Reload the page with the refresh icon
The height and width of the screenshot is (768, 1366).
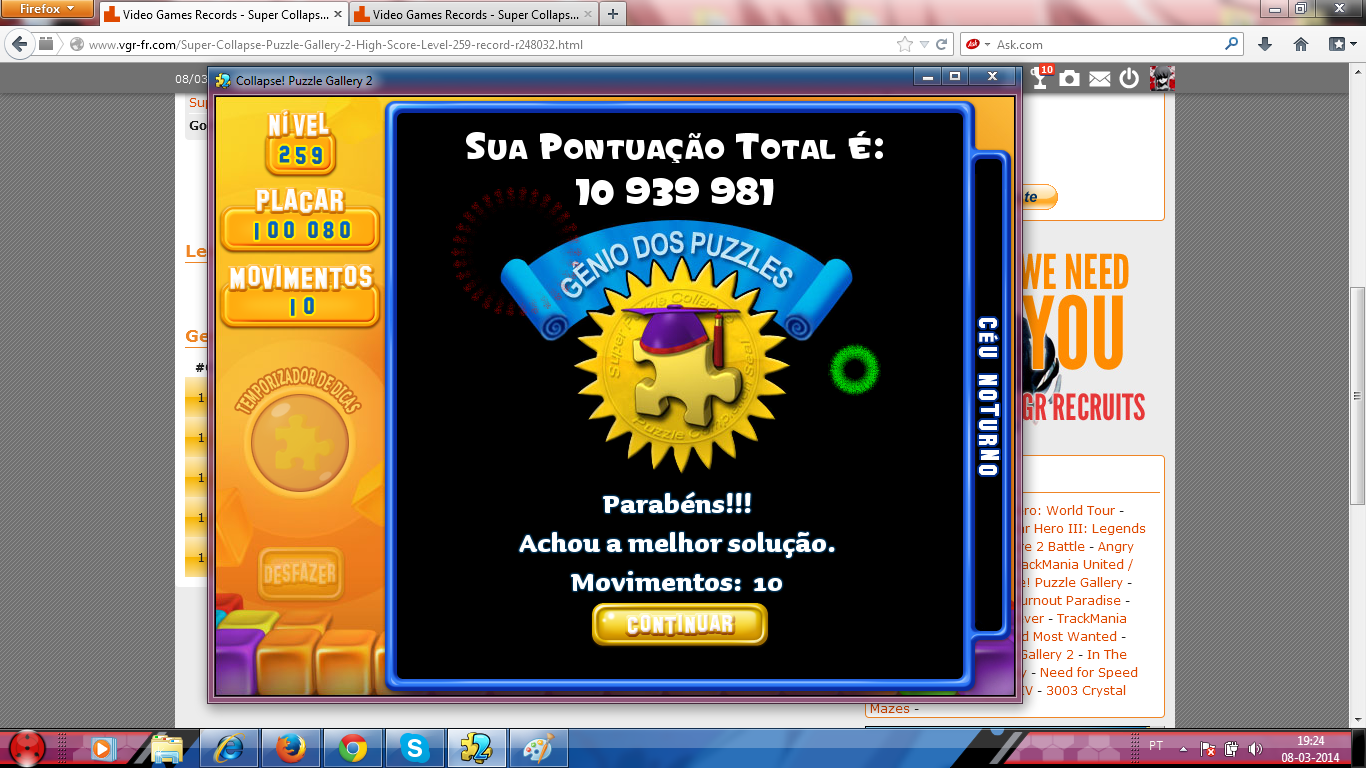click(x=942, y=45)
